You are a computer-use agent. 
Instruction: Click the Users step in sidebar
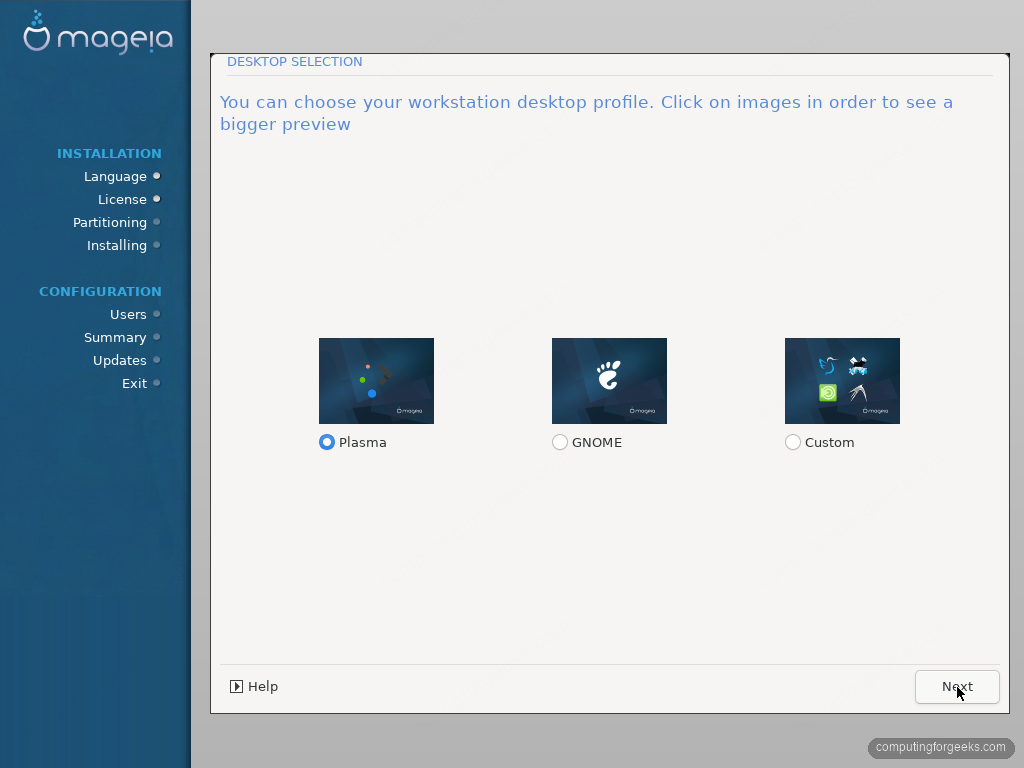point(128,314)
